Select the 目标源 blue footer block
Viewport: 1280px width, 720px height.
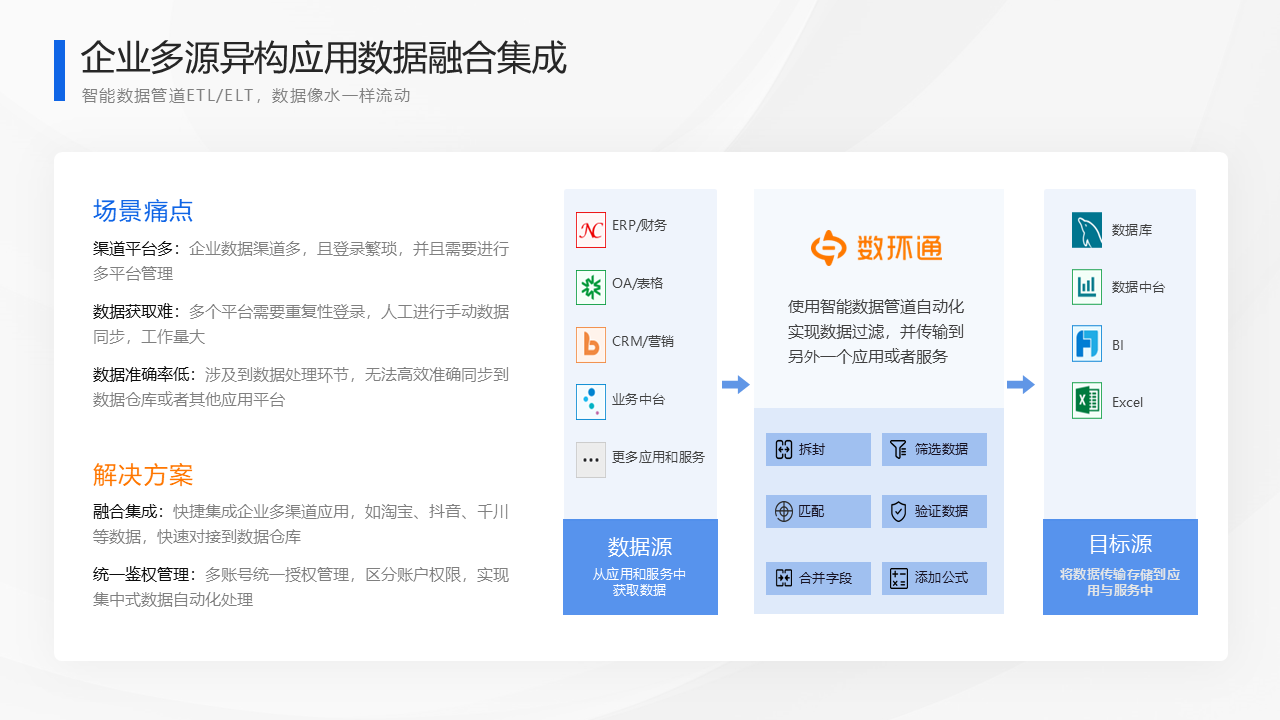tap(1120, 567)
